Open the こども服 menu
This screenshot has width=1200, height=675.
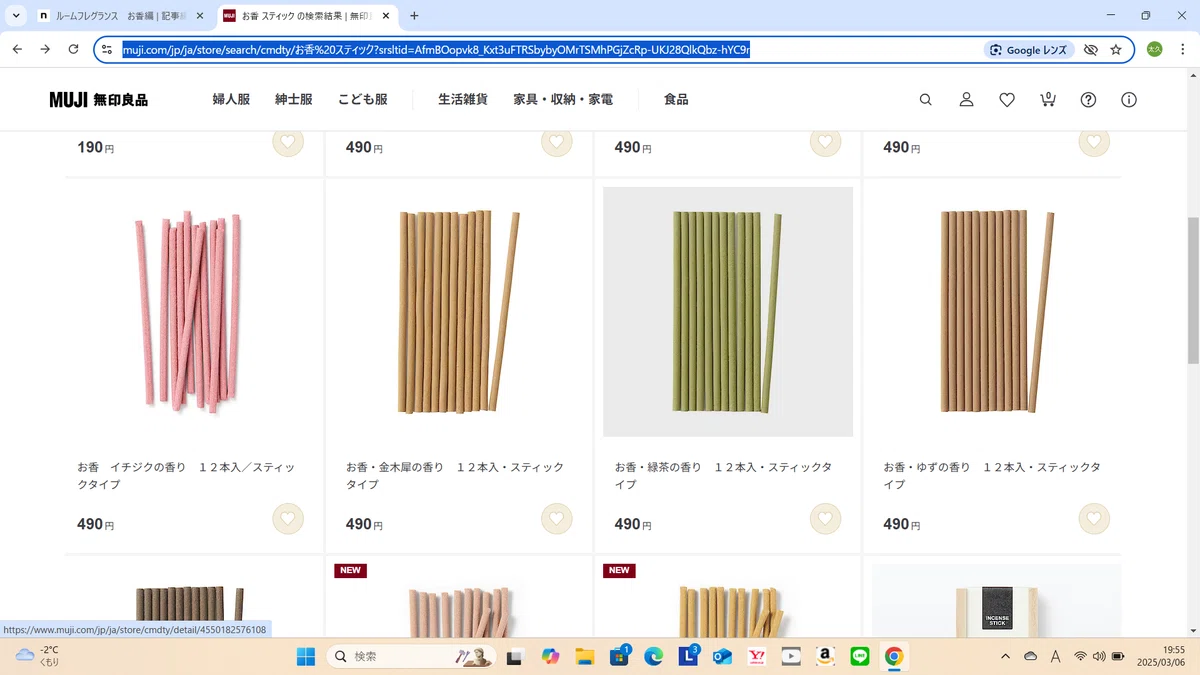click(362, 100)
